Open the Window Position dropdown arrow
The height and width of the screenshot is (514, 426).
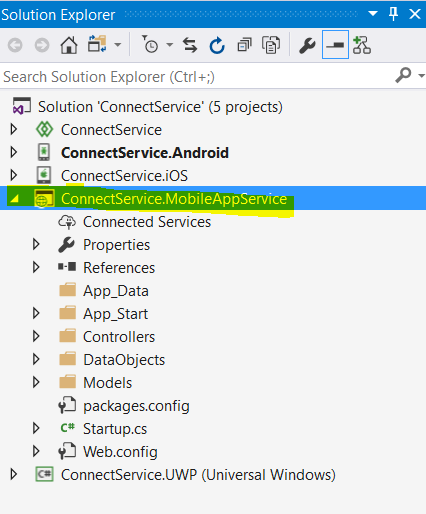[373, 14]
